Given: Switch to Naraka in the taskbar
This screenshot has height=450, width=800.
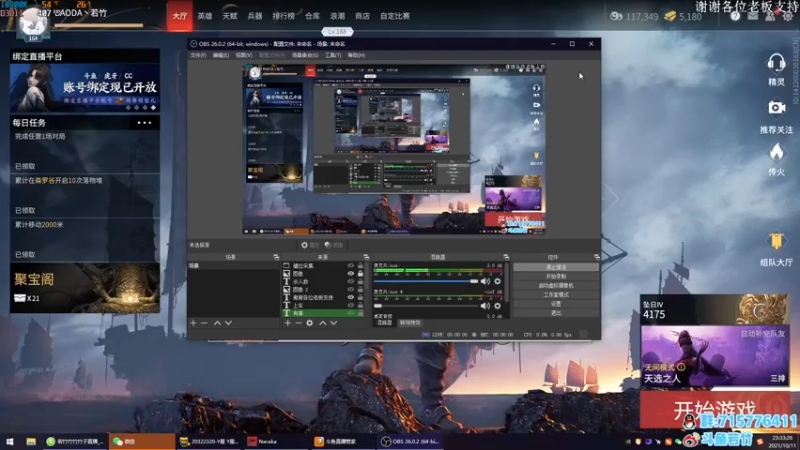Looking at the screenshot, I should click(x=277, y=441).
